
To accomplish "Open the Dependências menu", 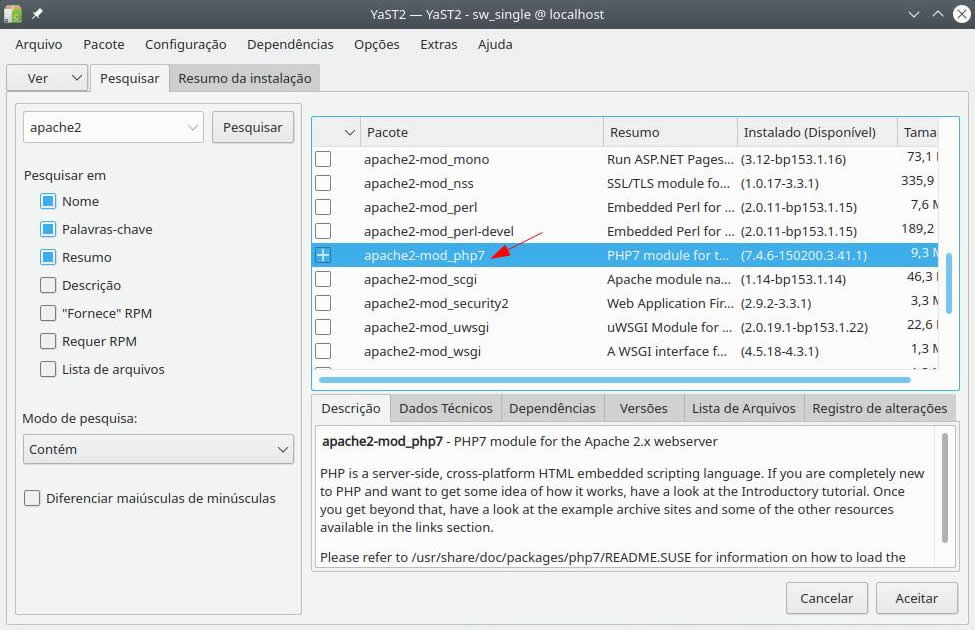I will pos(290,44).
